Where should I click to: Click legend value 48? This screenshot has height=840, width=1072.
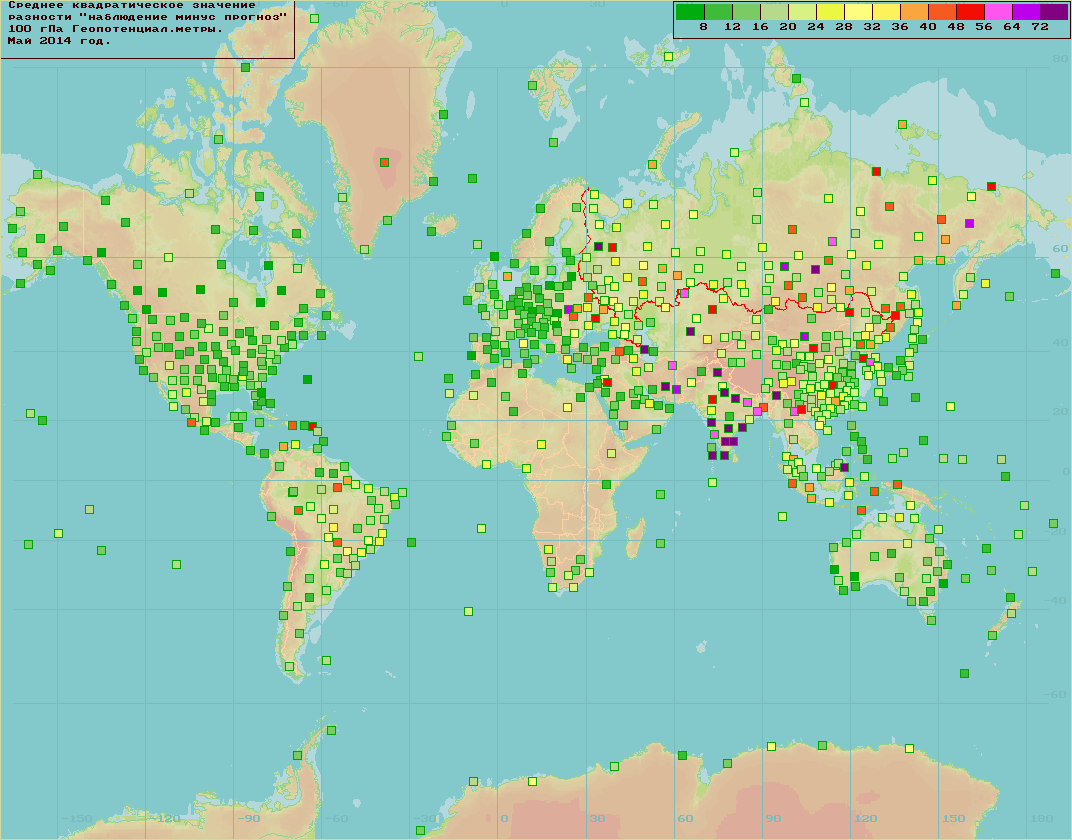click(x=956, y=27)
